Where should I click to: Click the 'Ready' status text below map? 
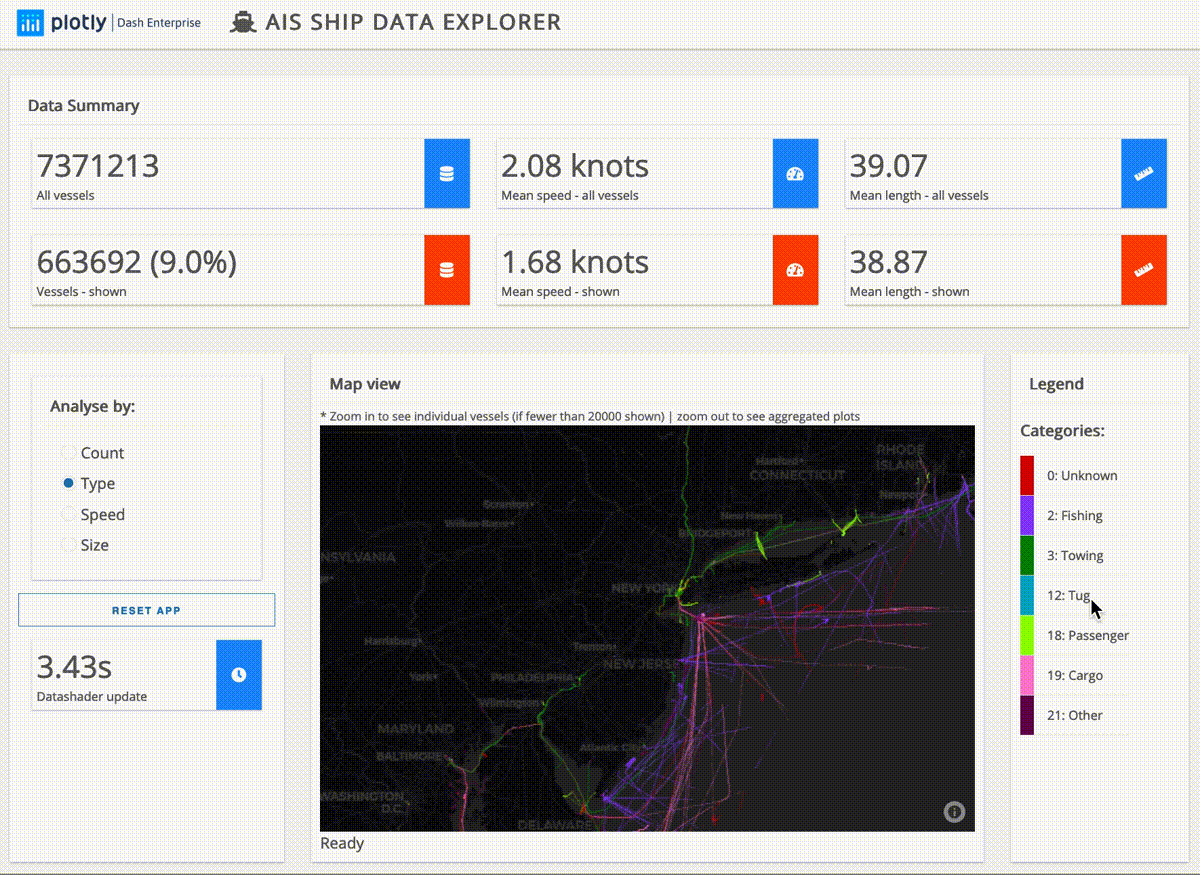(342, 844)
